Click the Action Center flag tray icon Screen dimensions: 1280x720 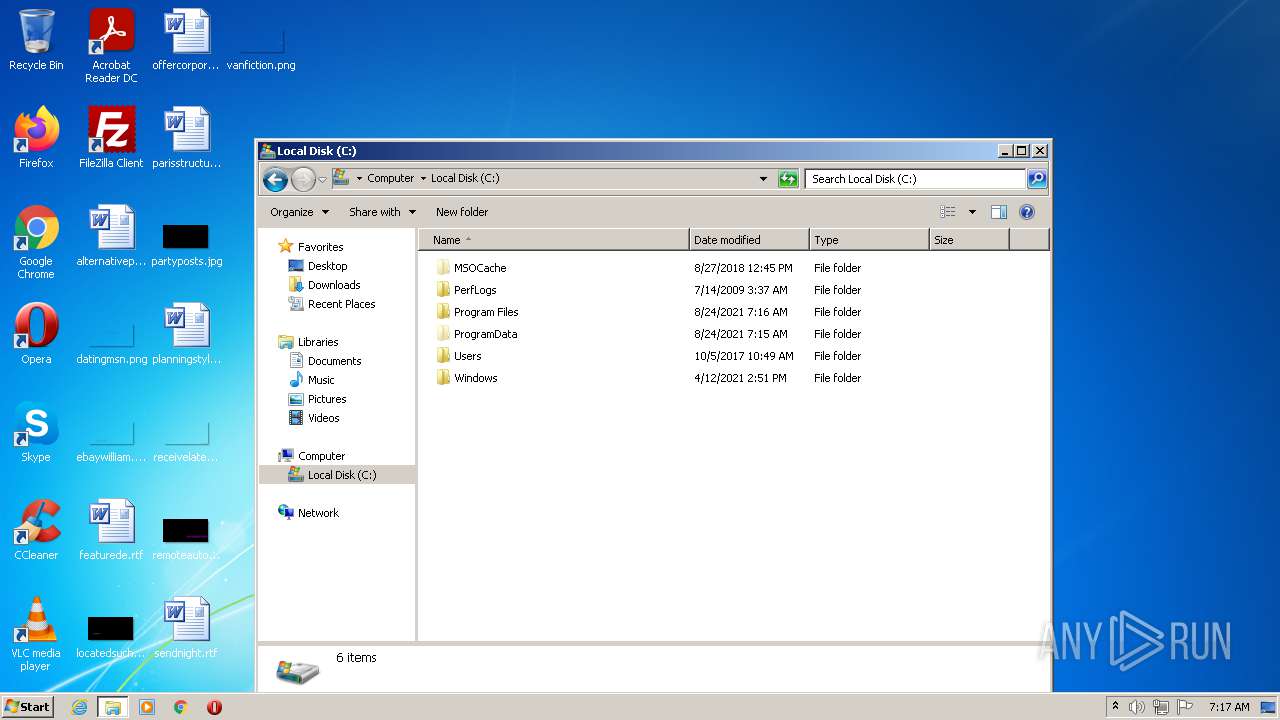pyautogui.click(x=1185, y=707)
